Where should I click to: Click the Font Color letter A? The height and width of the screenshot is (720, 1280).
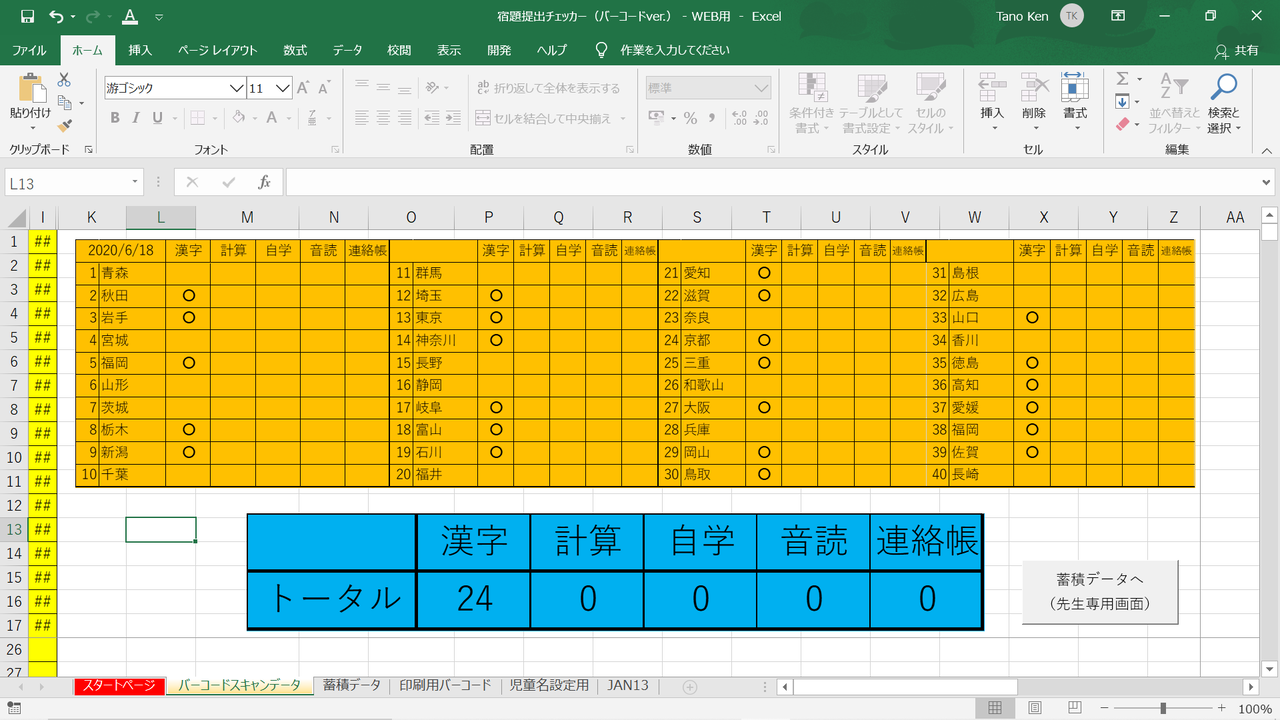pyautogui.click(x=271, y=118)
